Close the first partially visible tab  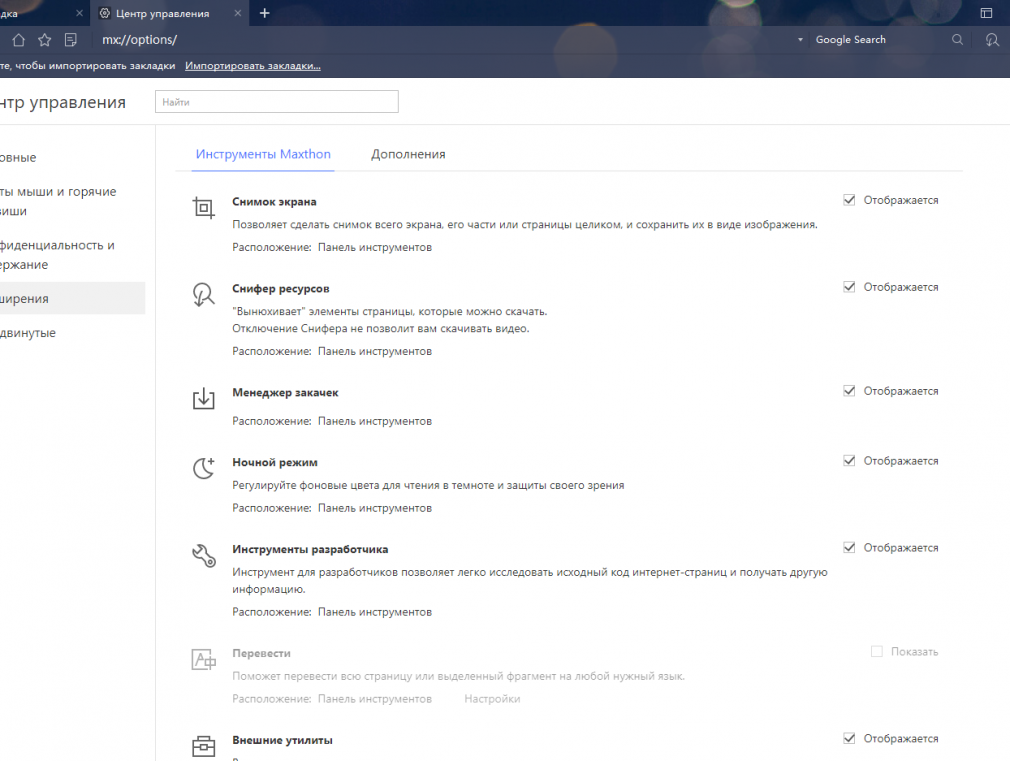tap(79, 13)
